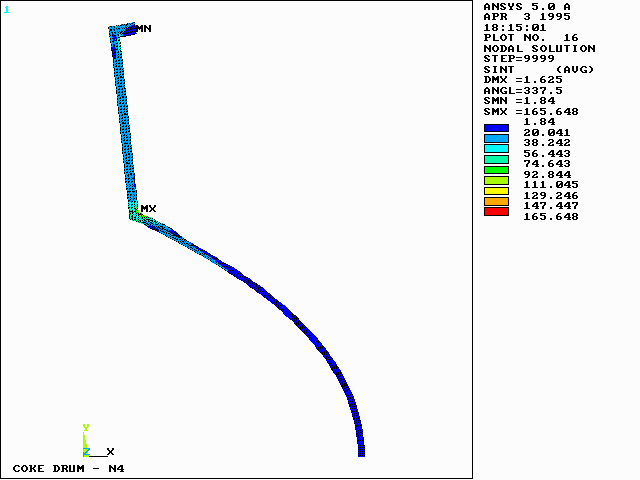Click the bottom end of the curved shell
Viewport: 640px width, 480px height.
tap(361, 451)
